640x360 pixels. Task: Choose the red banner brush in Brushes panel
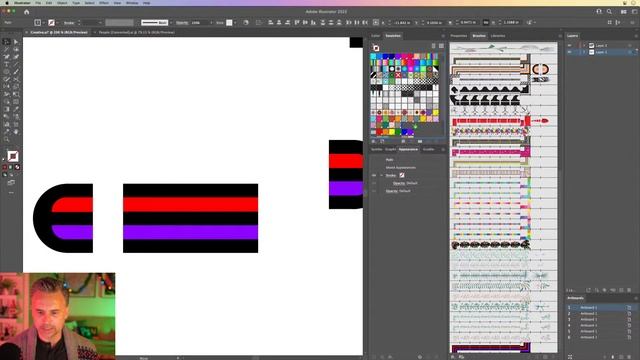[x=500, y=121]
